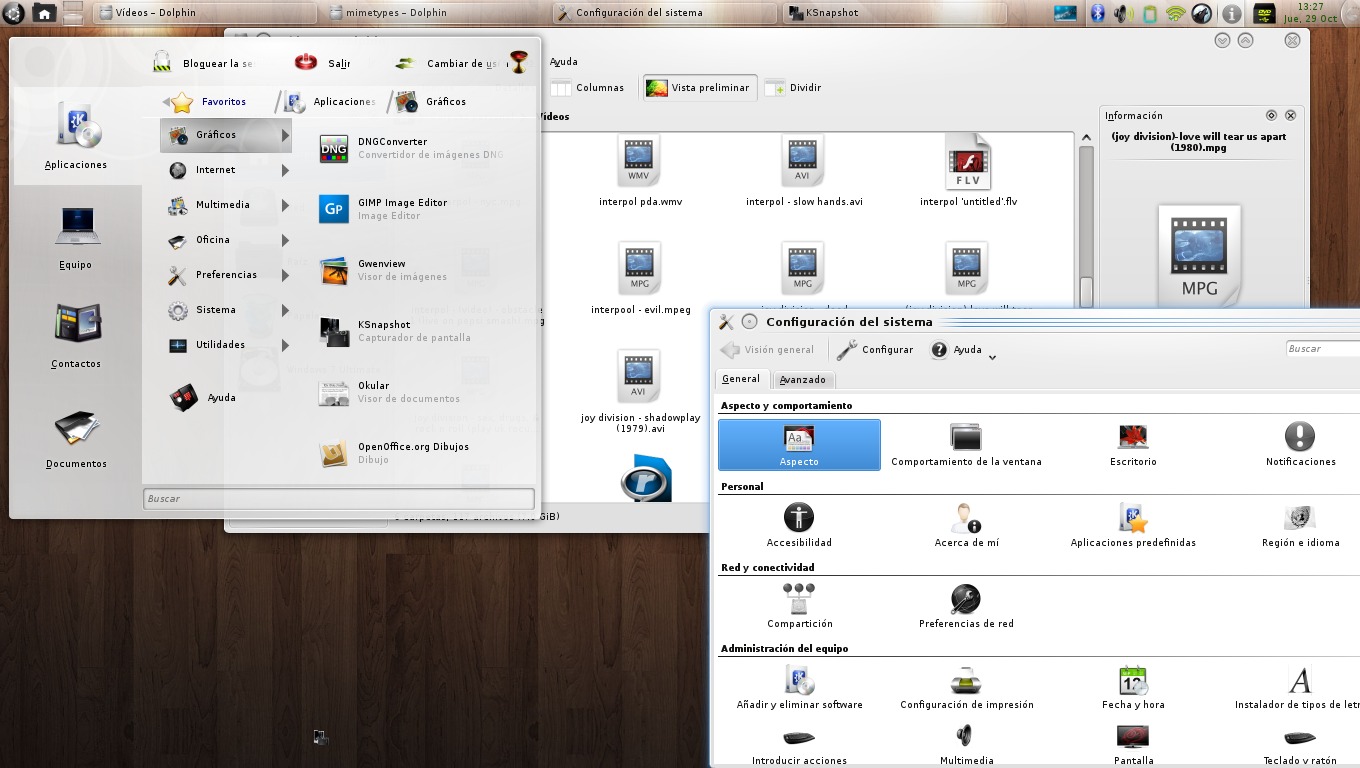Screen dimensions: 1360x768
Task: Launch OpenOffice.org Dibujos
Action: (410, 453)
